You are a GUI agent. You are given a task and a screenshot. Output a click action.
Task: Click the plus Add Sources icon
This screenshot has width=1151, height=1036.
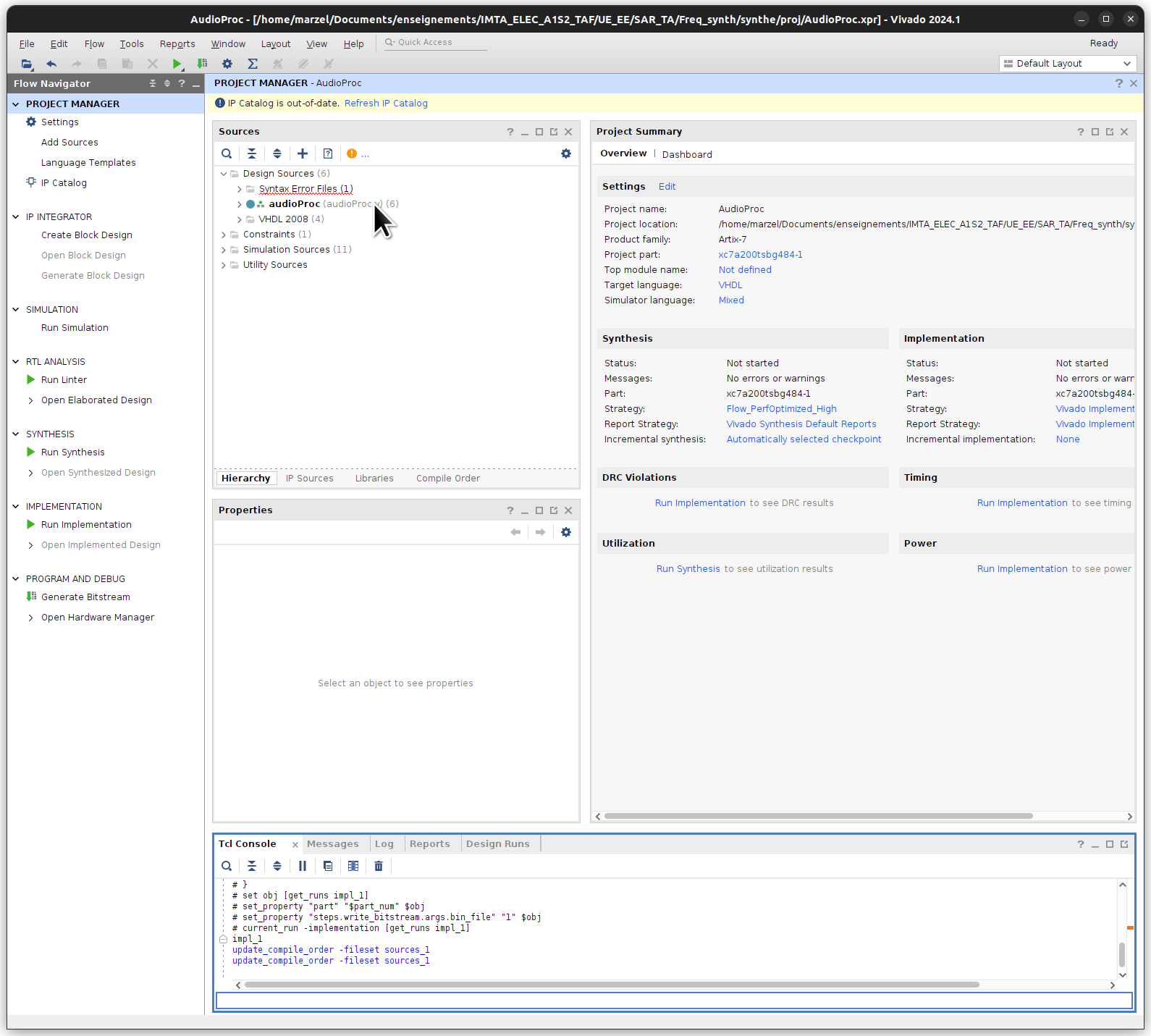click(303, 153)
